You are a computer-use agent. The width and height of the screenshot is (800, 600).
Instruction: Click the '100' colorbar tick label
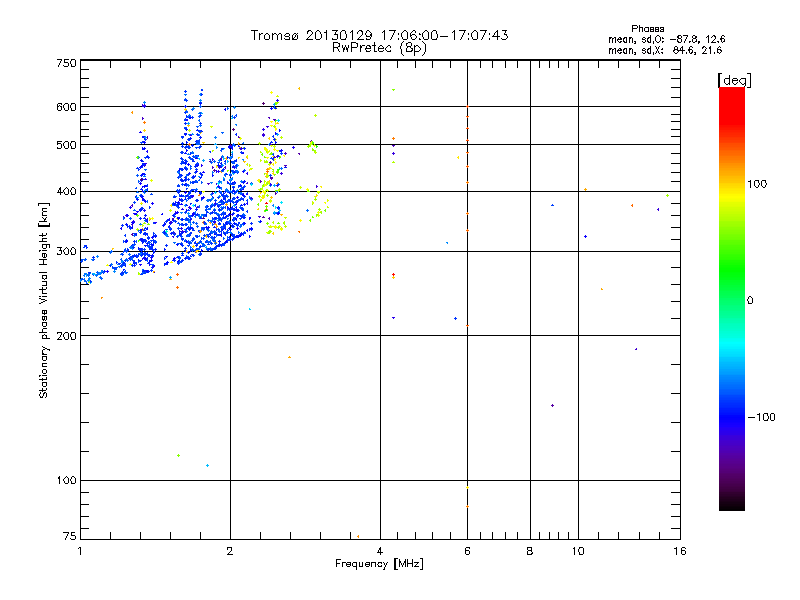757,184
